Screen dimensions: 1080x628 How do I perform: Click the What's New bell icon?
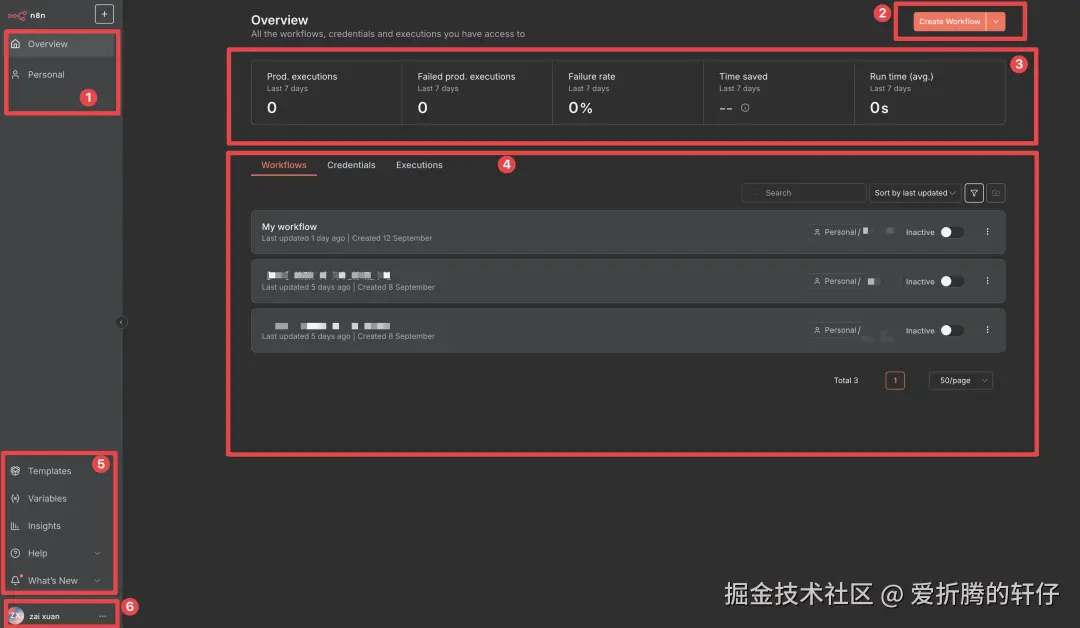point(15,580)
